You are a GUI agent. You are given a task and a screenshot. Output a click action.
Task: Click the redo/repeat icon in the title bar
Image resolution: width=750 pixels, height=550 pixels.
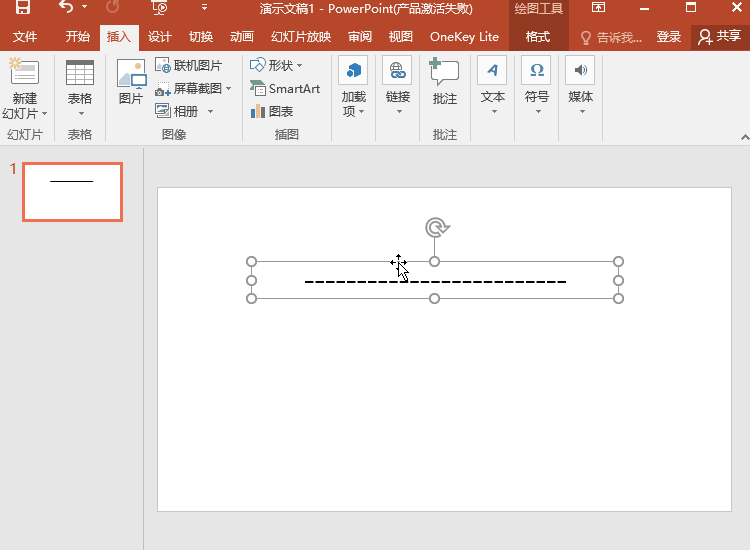[x=112, y=7]
